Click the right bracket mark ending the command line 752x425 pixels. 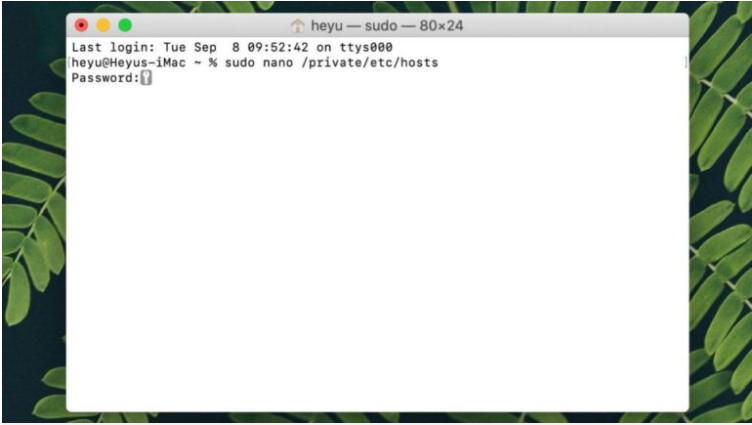coord(686,62)
